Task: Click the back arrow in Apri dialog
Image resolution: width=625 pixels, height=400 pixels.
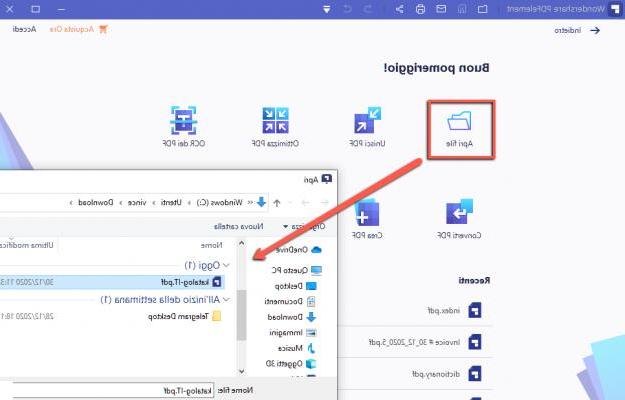Action: pyautogui.click(x=324, y=203)
